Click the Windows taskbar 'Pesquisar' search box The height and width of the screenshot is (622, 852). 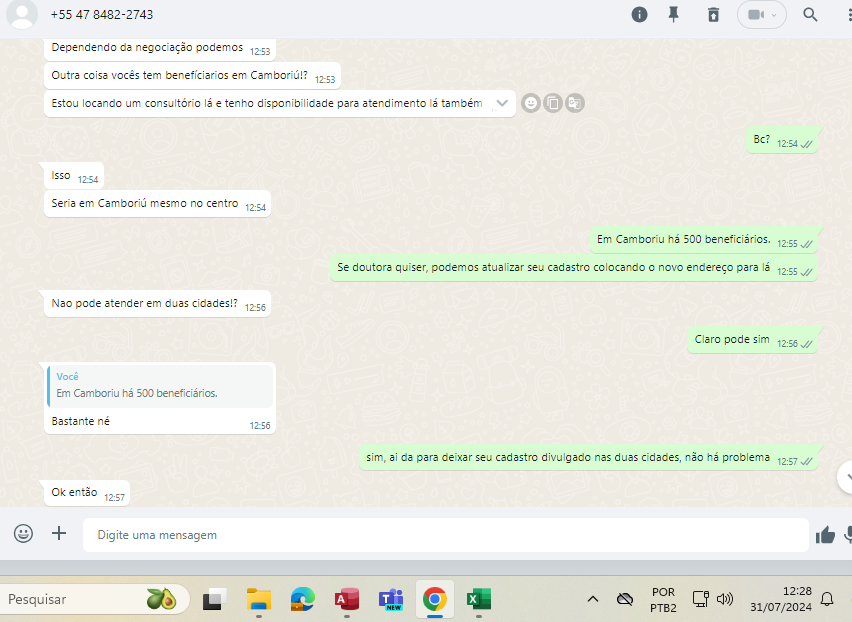tap(95, 599)
